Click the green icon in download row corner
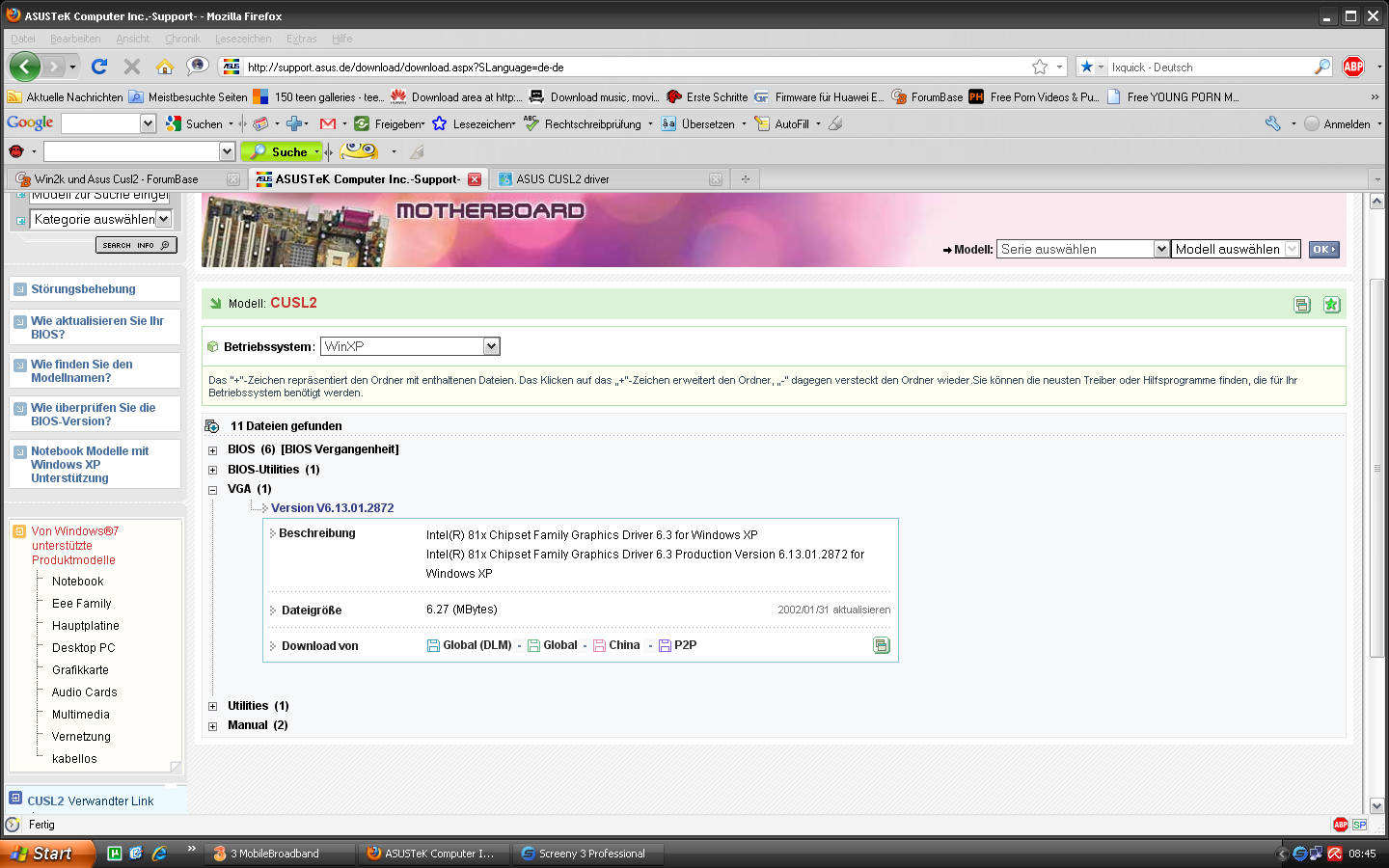The width and height of the screenshot is (1389, 868). (882, 645)
